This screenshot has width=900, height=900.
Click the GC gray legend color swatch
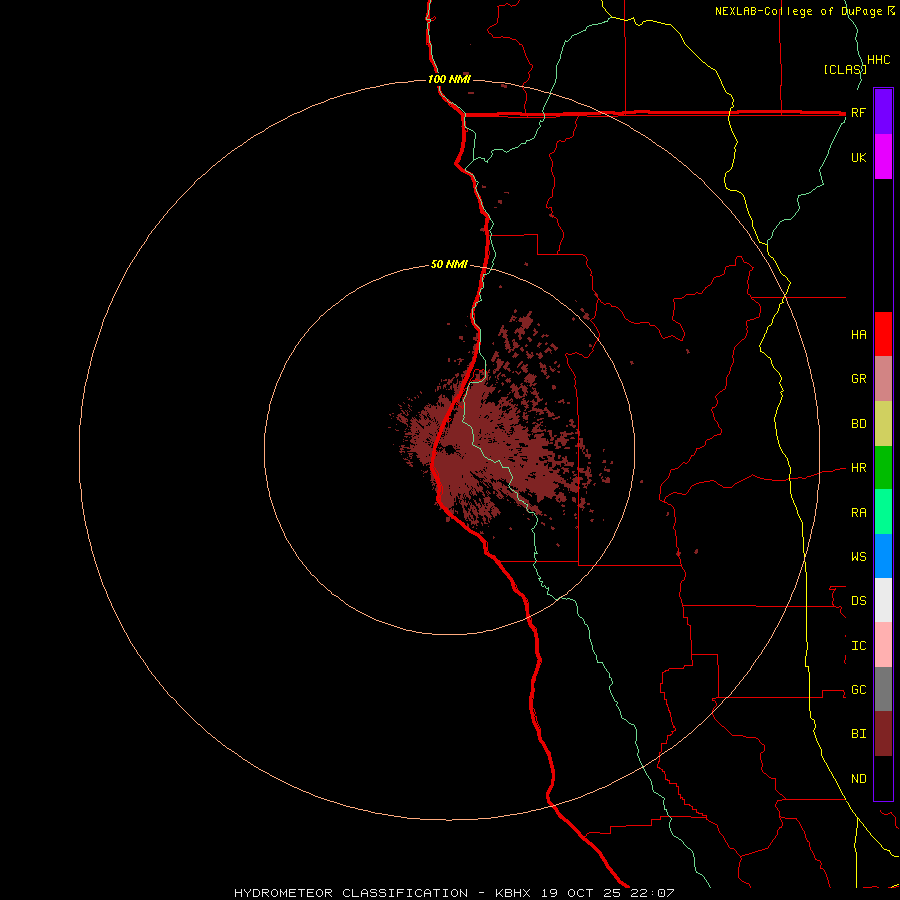(883, 689)
